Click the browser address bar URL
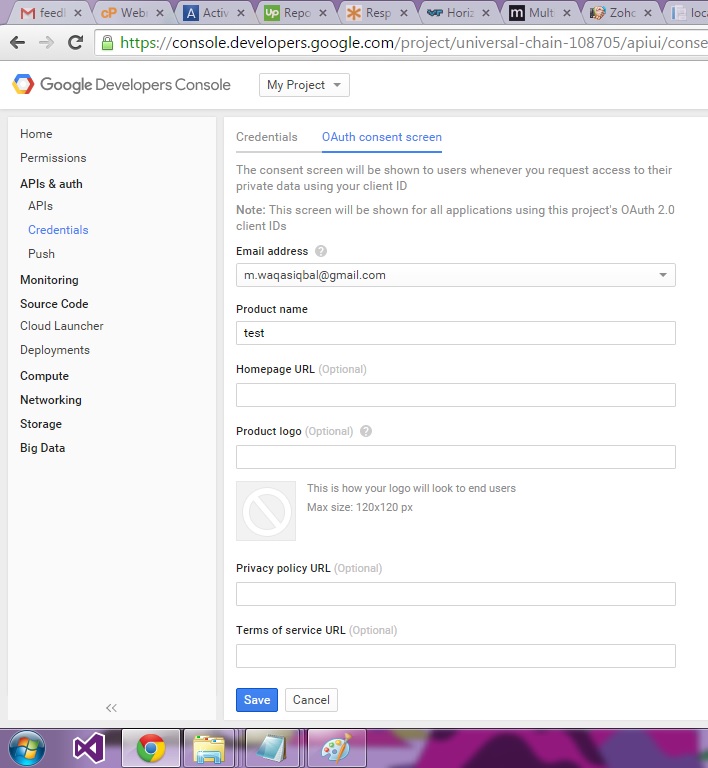This screenshot has height=768, width=708. point(414,43)
